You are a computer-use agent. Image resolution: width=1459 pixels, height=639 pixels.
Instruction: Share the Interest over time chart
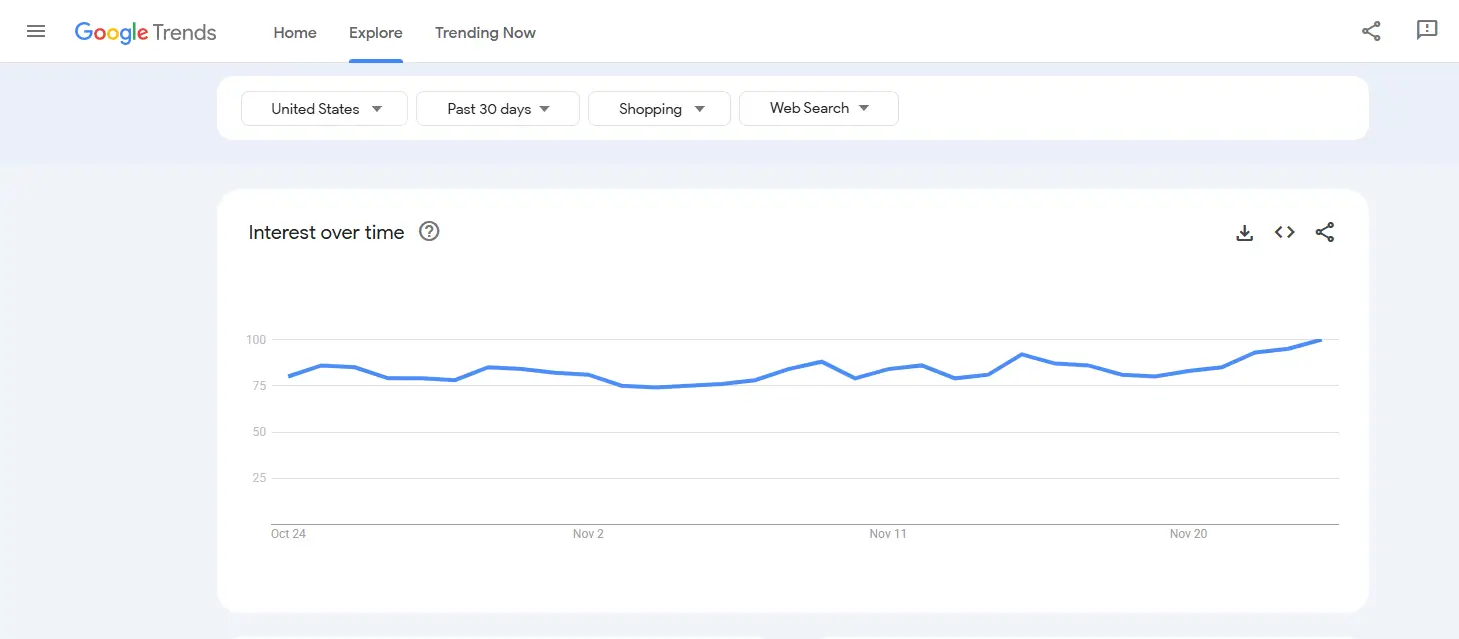click(x=1325, y=232)
